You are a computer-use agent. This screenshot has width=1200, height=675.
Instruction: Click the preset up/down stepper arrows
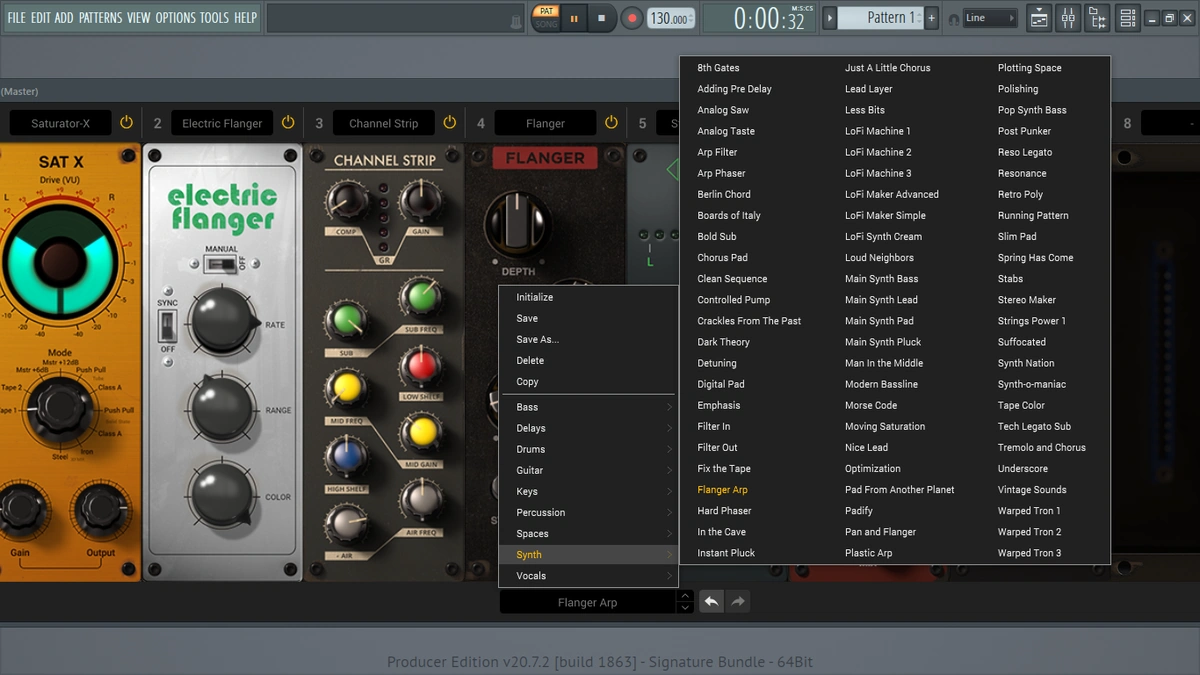pyautogui.click(x=685, y=602)
